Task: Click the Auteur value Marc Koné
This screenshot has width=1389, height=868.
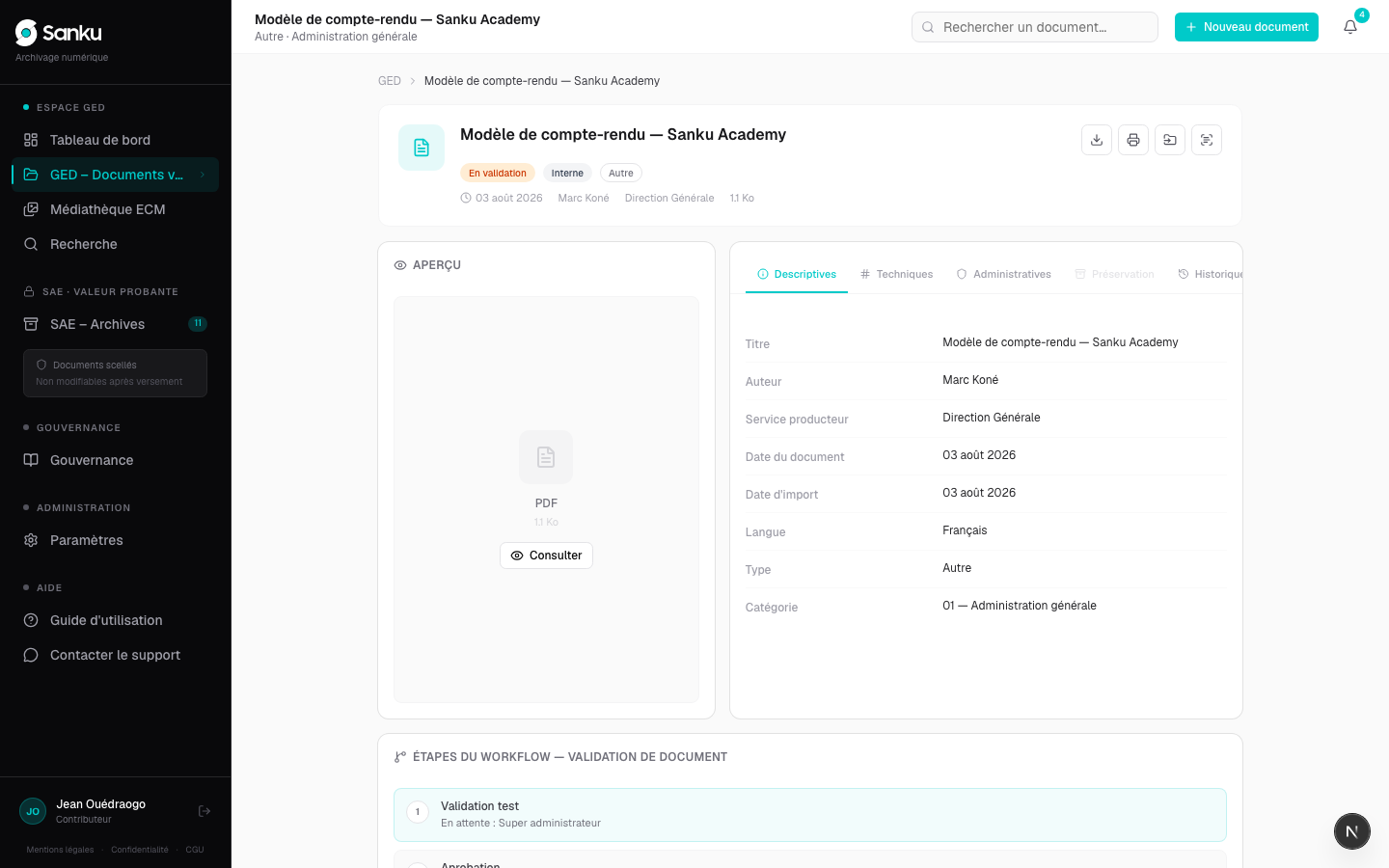Action: [x=970, y=380]
